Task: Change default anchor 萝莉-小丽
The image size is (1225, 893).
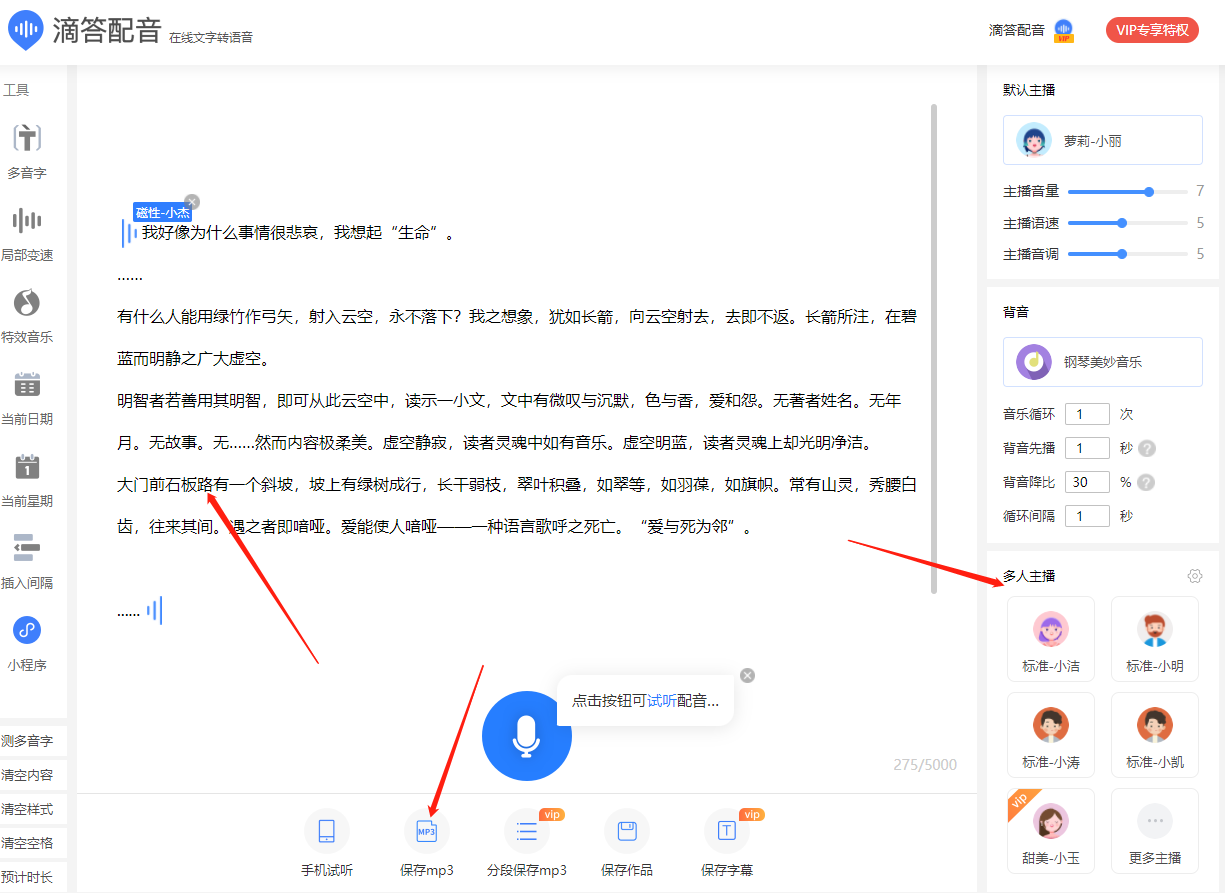Action: 1103,140
